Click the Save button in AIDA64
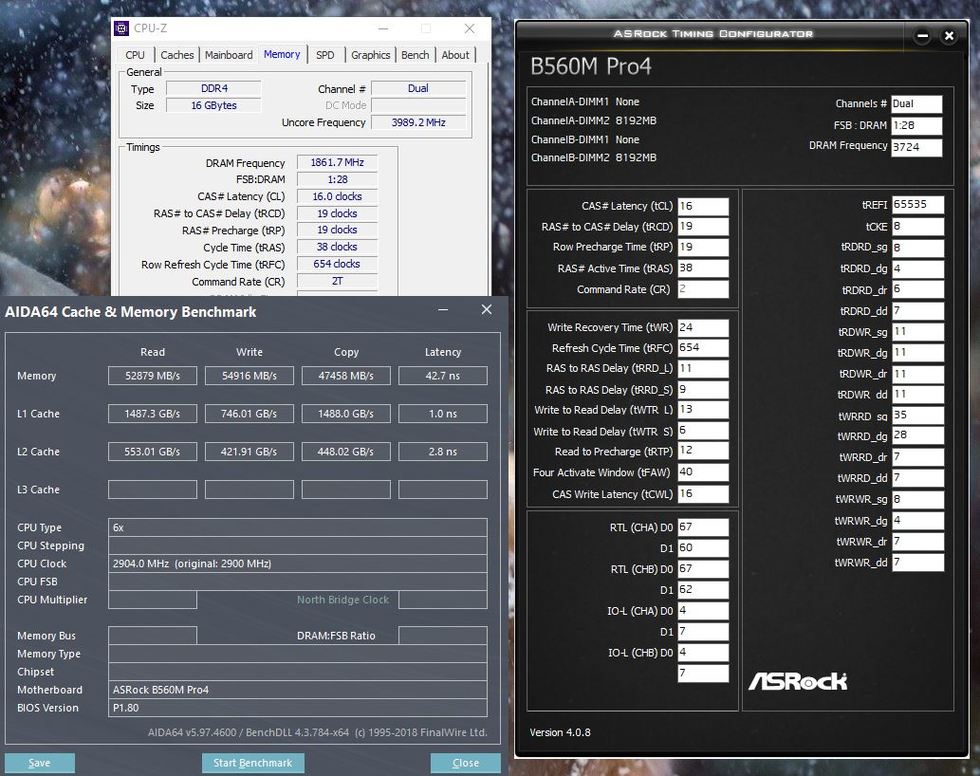This screenshot has width=980, height=776. pyautogui.click(x=40, y=763)
